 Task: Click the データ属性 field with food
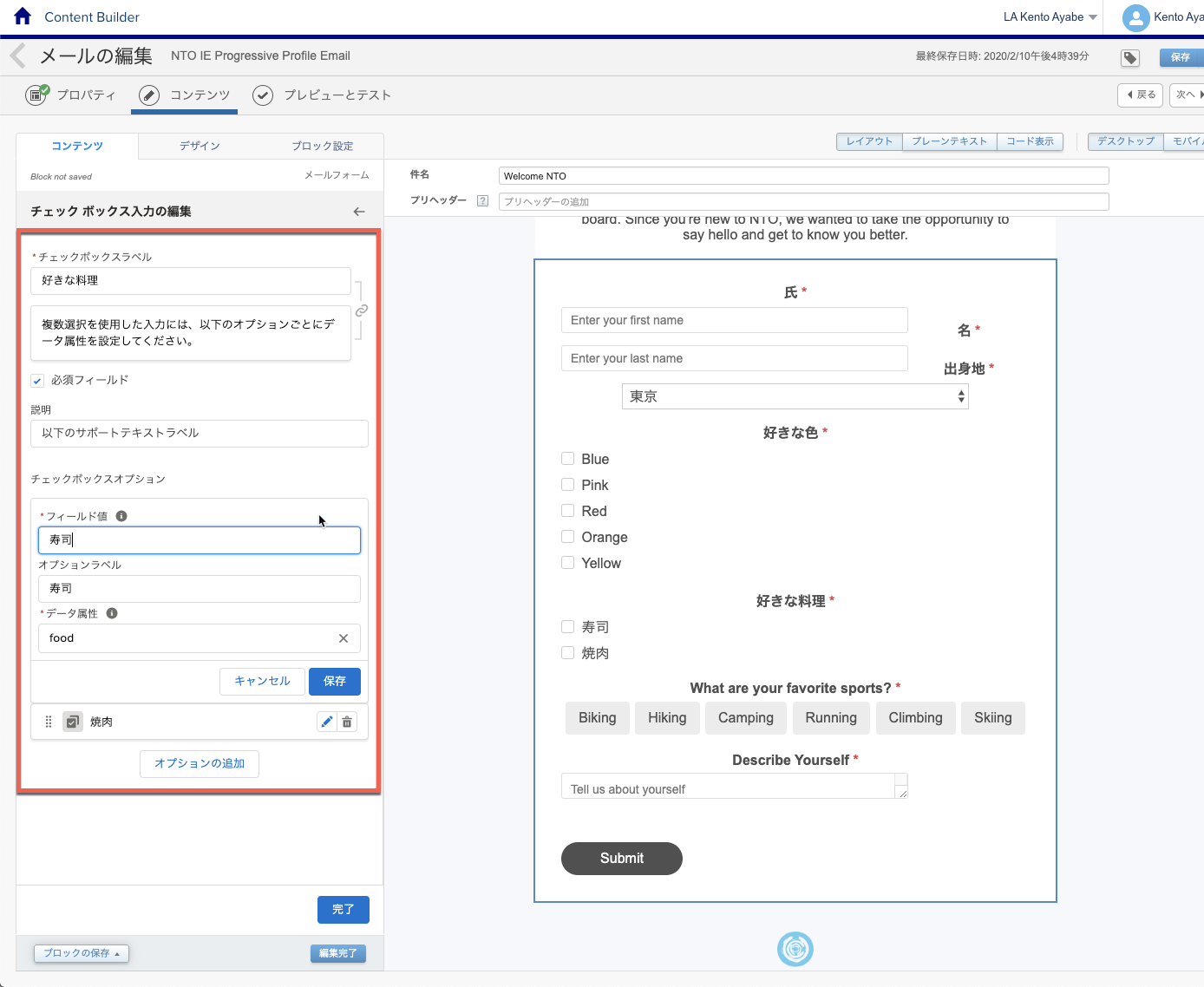pyautogui.click(x=200, y=638)
